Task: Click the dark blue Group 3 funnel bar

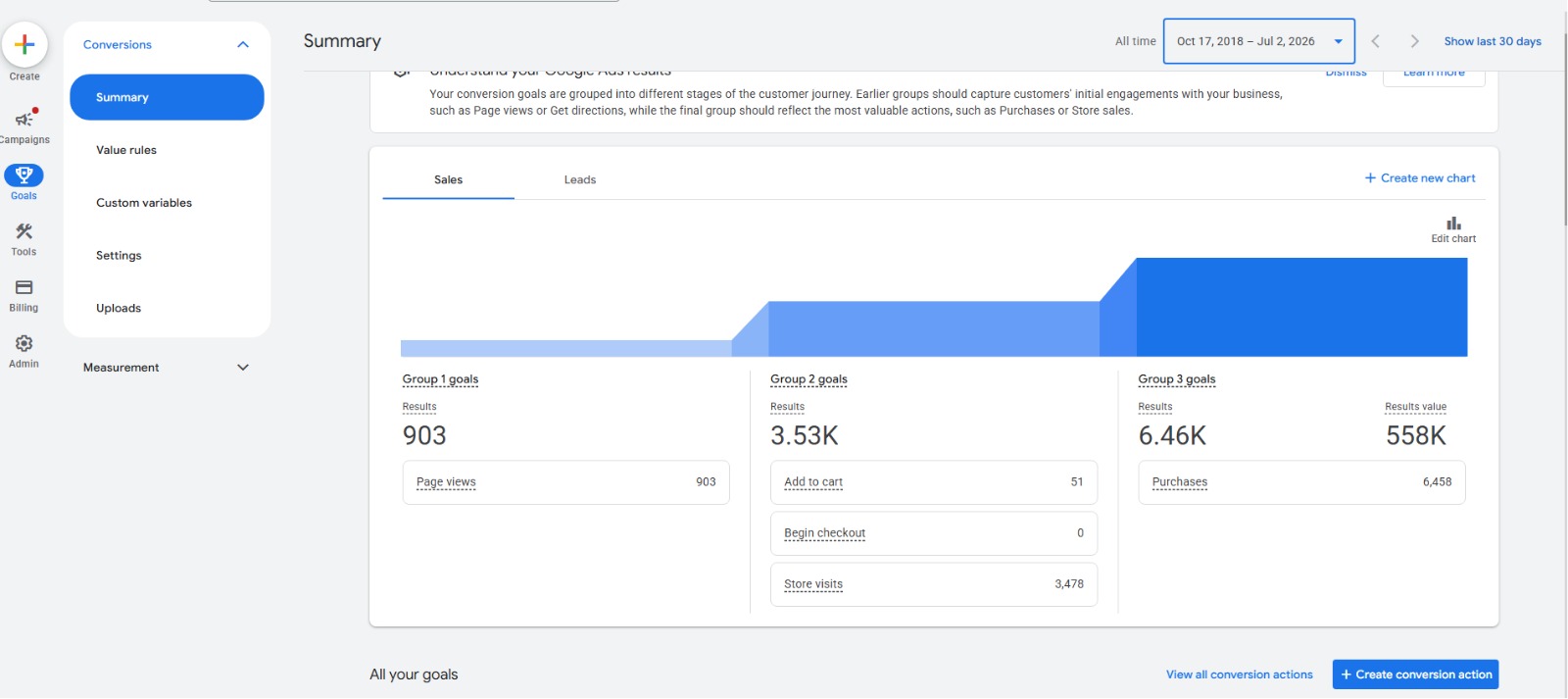Action: 1301,307
